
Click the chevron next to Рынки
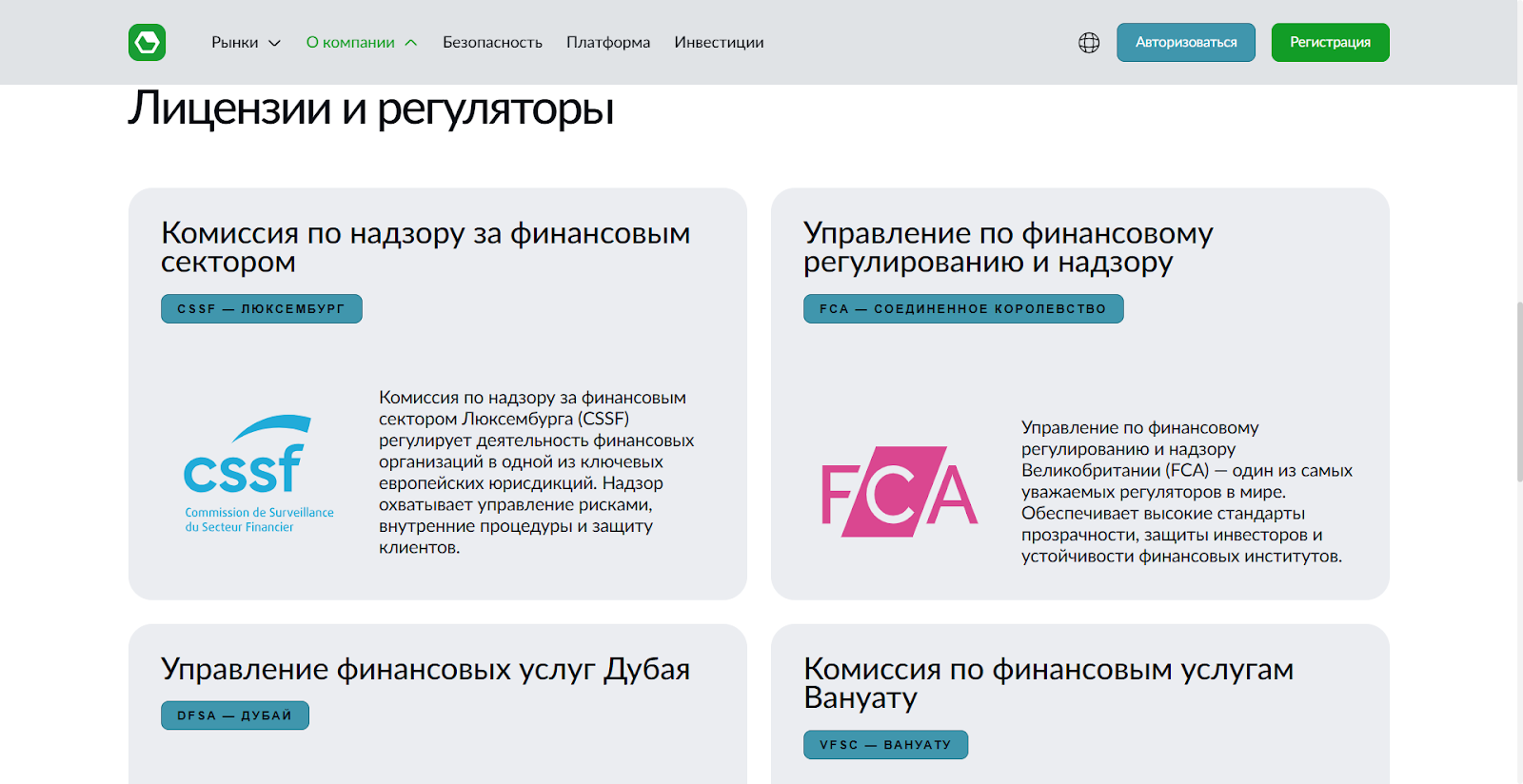275,43
